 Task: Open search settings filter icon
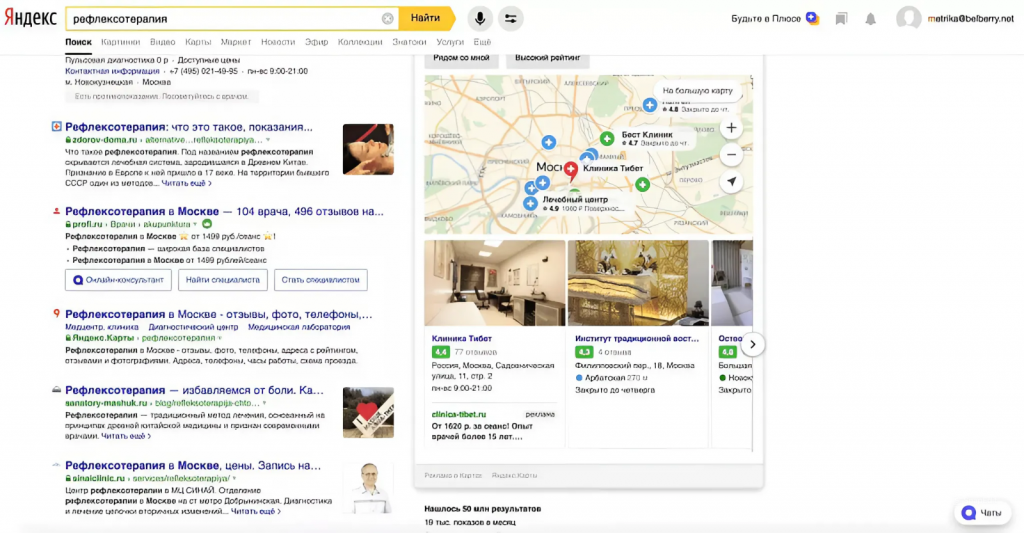click(511, 18)
